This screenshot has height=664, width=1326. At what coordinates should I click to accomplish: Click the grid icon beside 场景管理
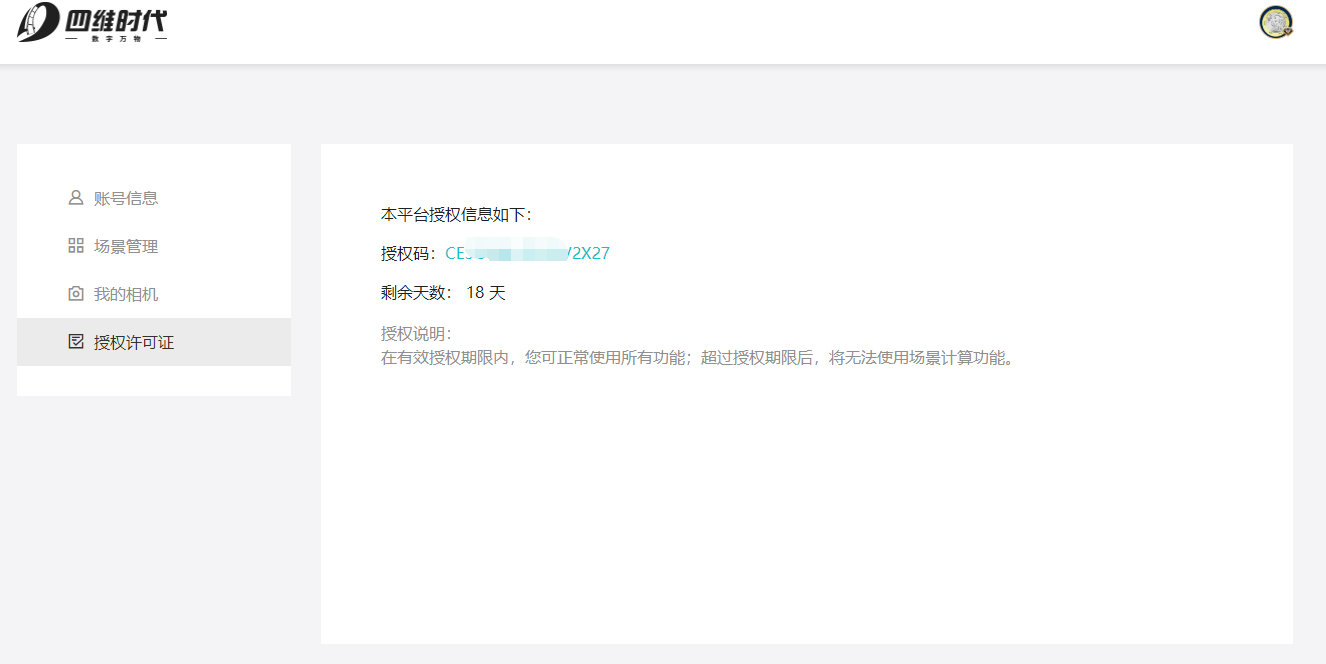point(75,246)
